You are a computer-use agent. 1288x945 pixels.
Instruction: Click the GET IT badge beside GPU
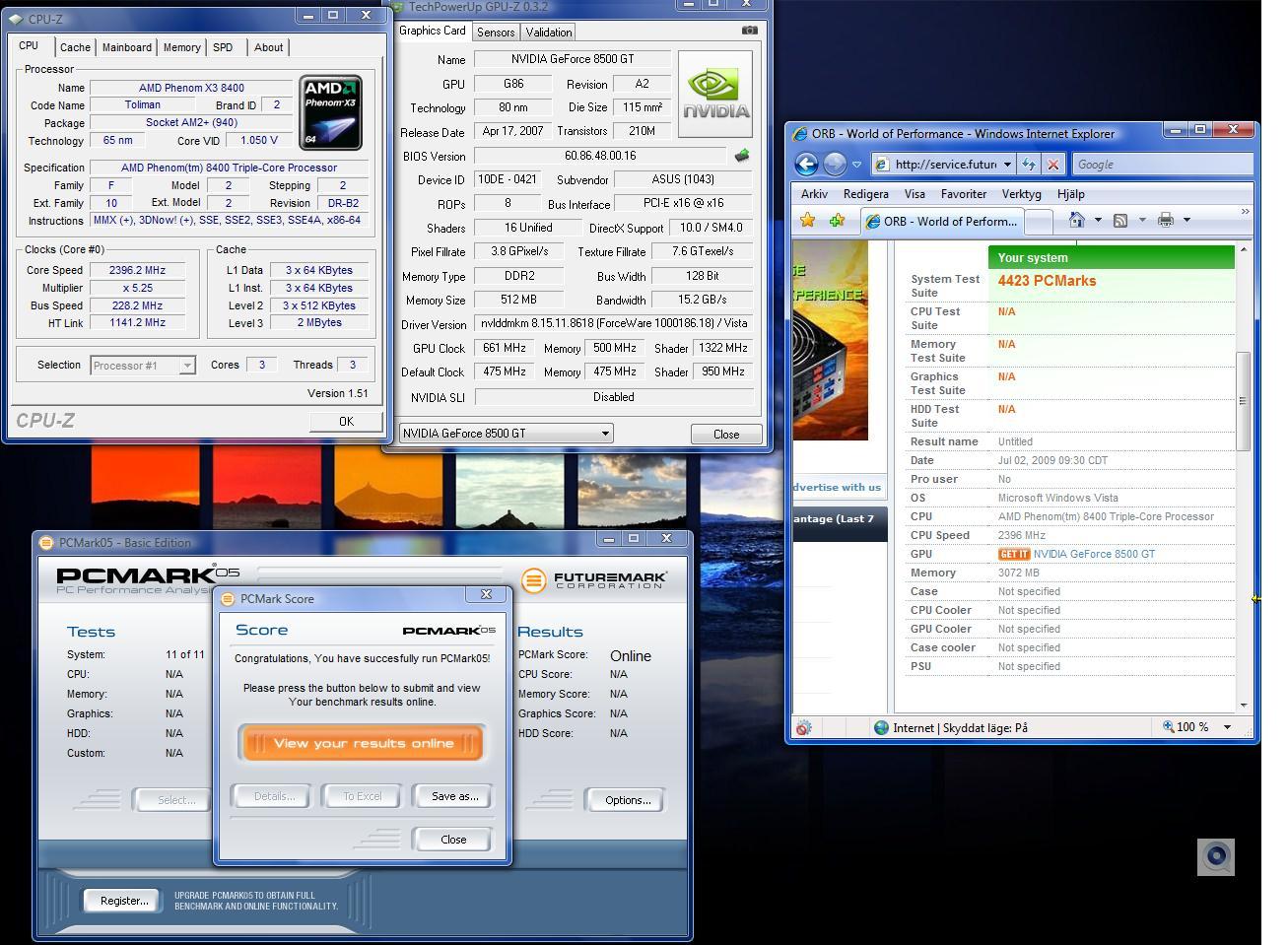pyautogui.click(x=1014, y=554)
